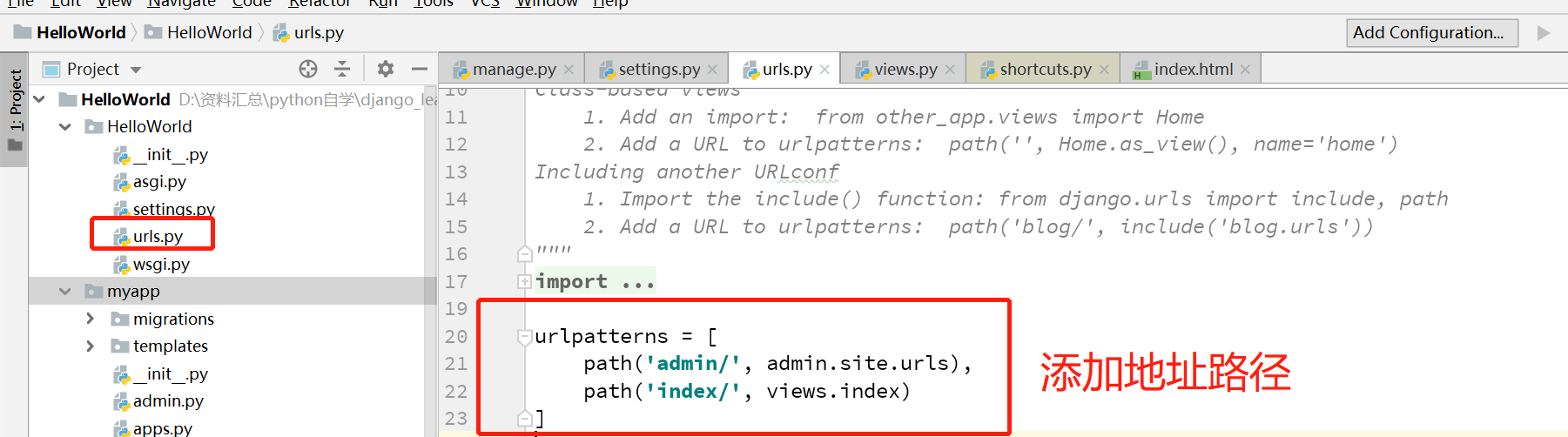Select apps.py in the project tree
This screenshot has width=1568, height=437.
pyautogui.click(x=163, y=428)
